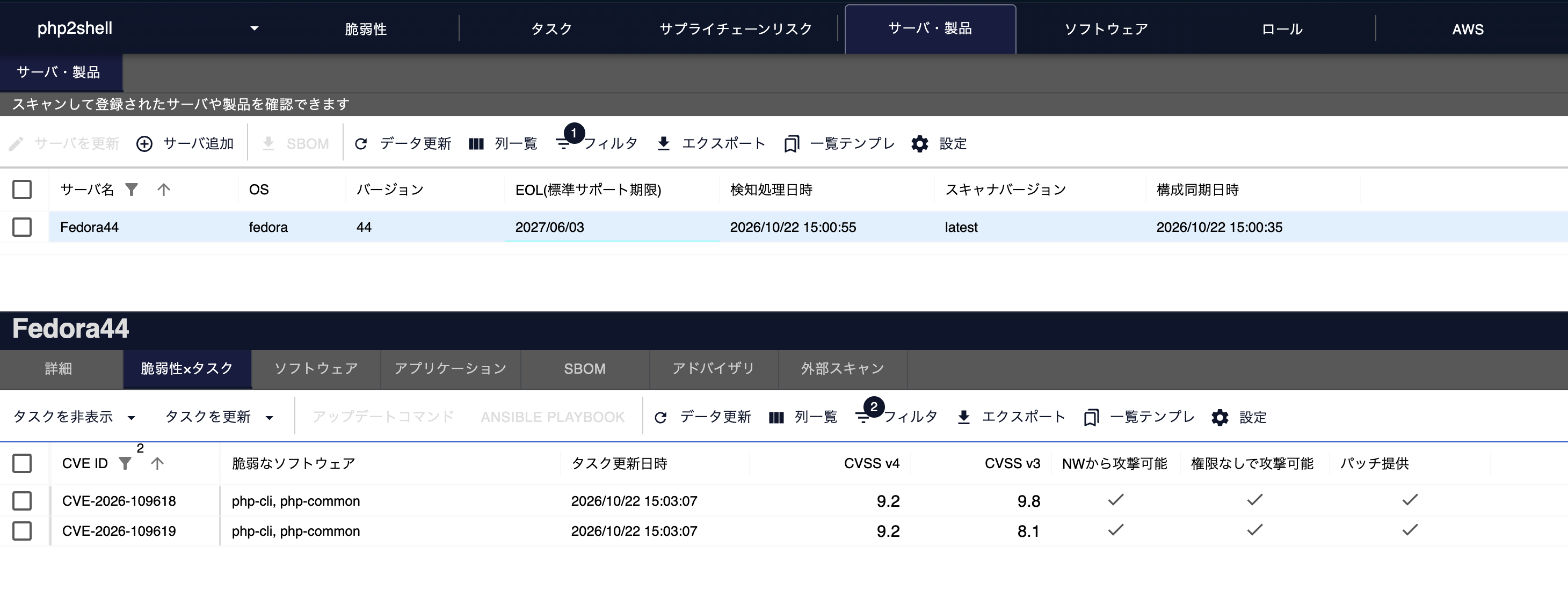Toggle the sort arrow beside サーバ名
Viewport: 1568px width, 597px height.
click(x=163, y=190)
